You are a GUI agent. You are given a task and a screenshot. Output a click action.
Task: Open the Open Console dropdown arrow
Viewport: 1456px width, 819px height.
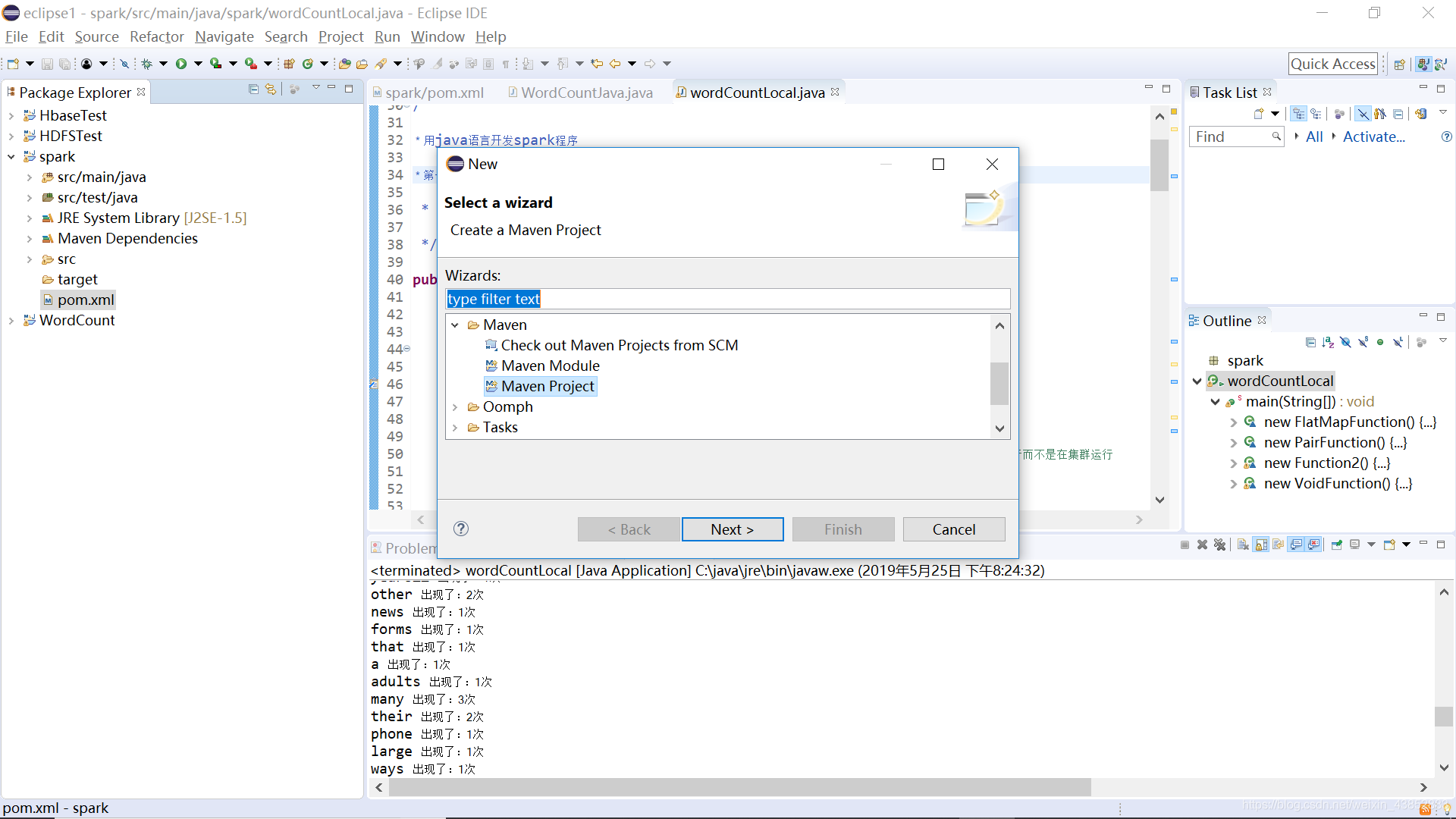[1406, 544]
